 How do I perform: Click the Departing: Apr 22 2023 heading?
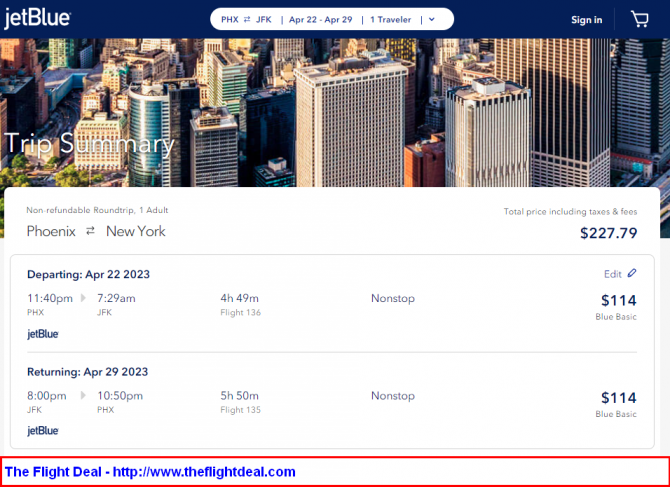coord(88,274)
